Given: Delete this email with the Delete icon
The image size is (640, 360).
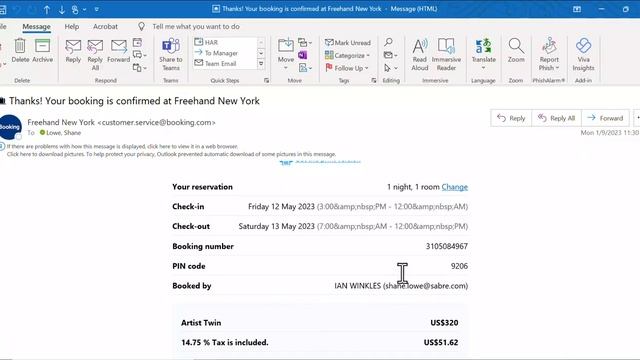Looking at the screenshot, I should coord(20,51).
